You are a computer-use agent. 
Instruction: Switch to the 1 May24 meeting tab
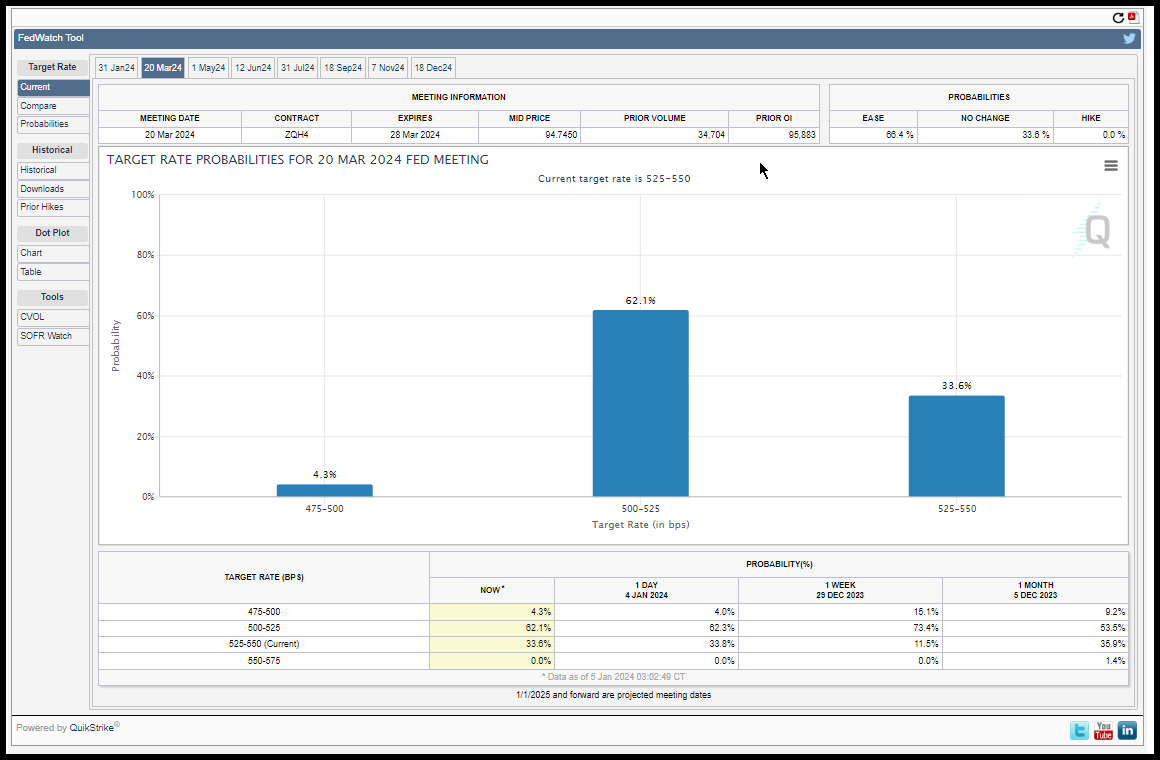[209, 67]
